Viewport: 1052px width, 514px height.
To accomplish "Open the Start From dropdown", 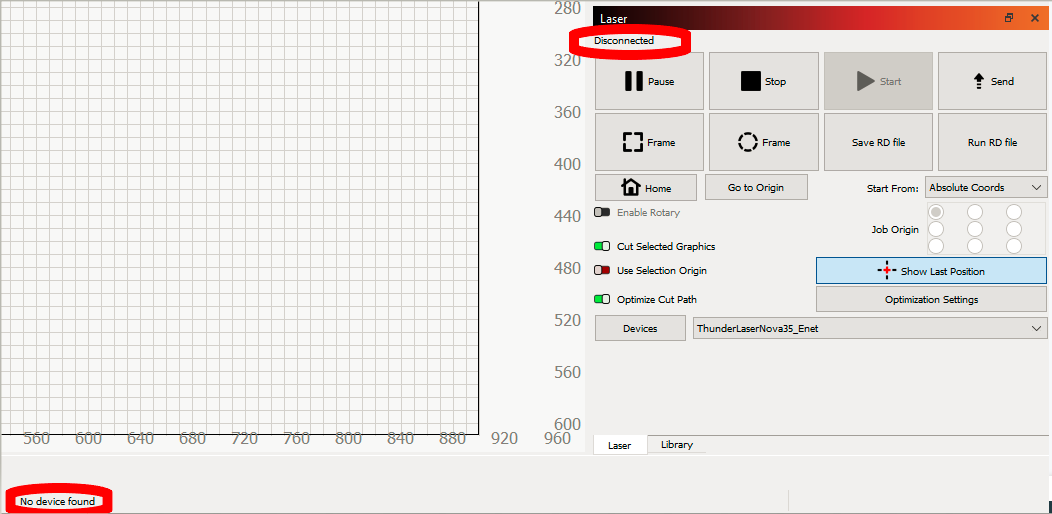I will 986,187.
